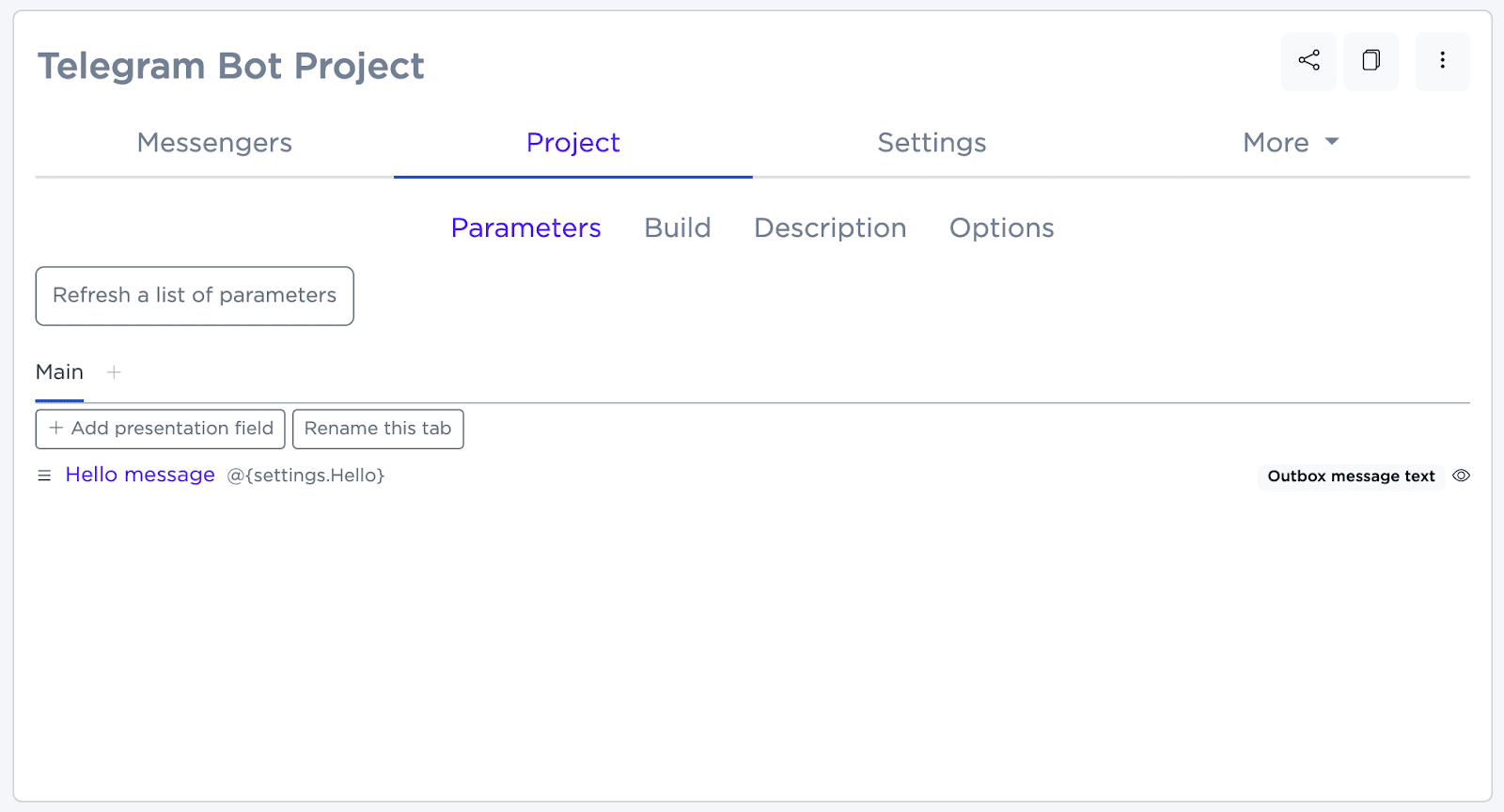
Task: Switch to the Messengers tab
Action: tap(214, 143)
